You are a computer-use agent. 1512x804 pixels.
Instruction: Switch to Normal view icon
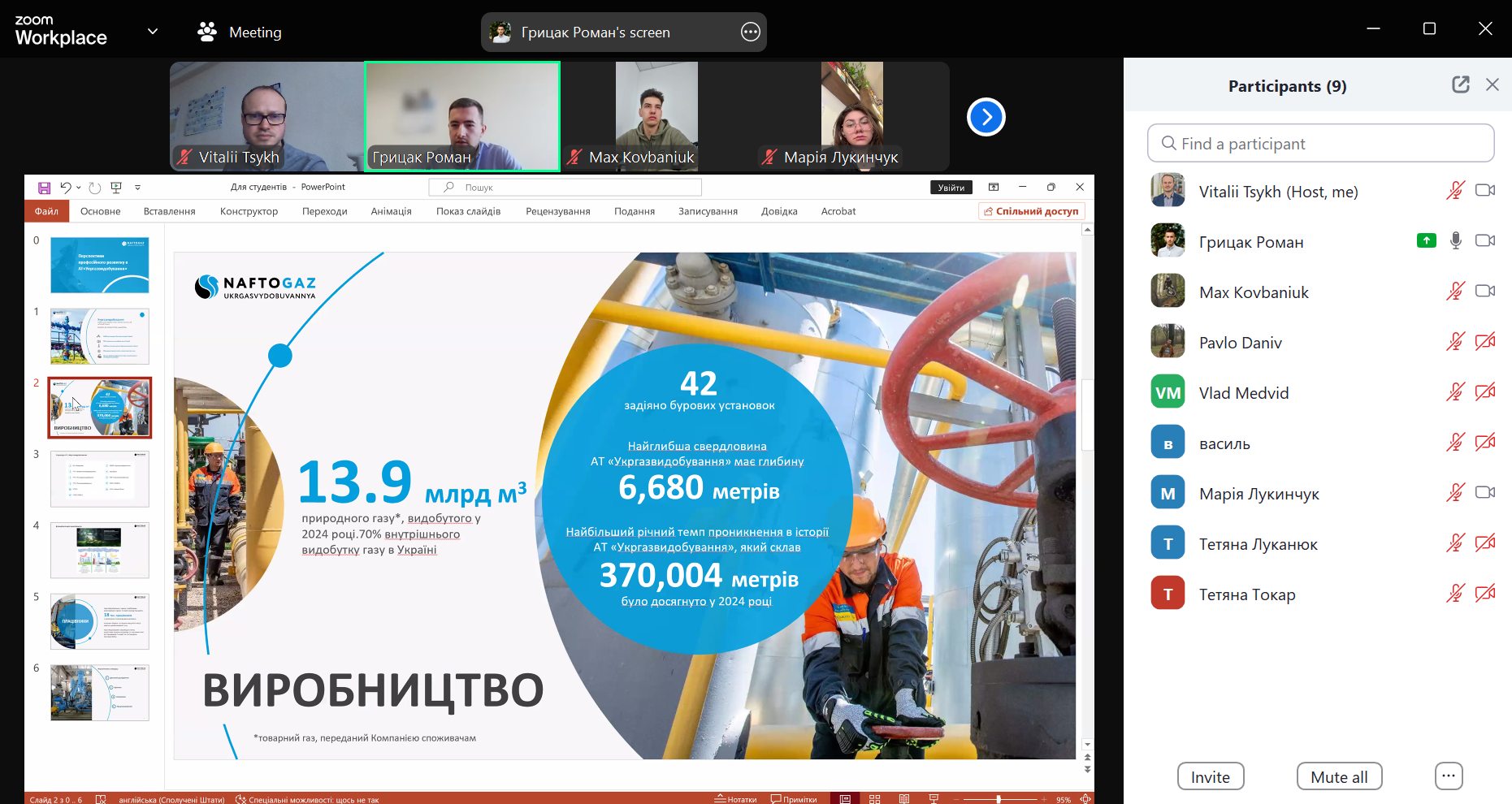(x=845, y=799)
